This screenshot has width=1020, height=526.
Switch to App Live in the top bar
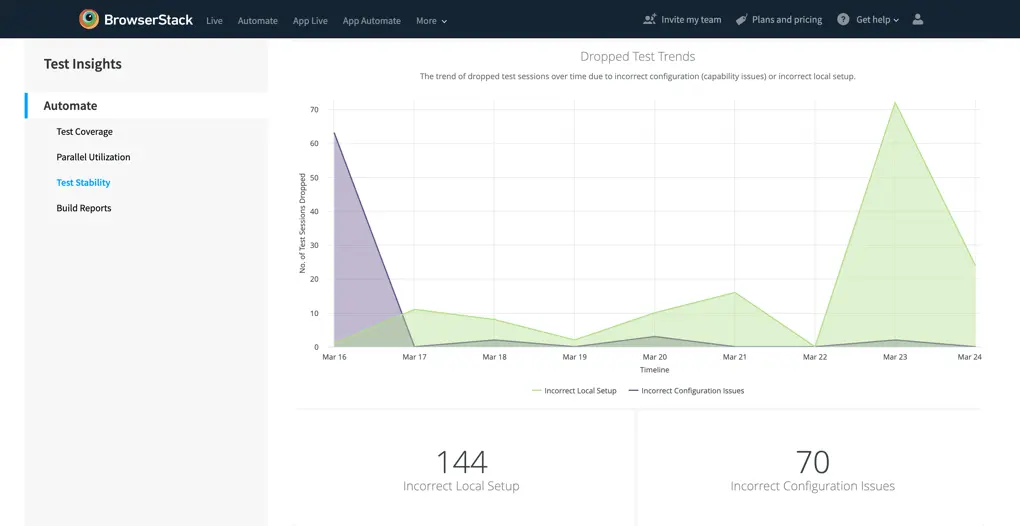(x=310, y=21)
